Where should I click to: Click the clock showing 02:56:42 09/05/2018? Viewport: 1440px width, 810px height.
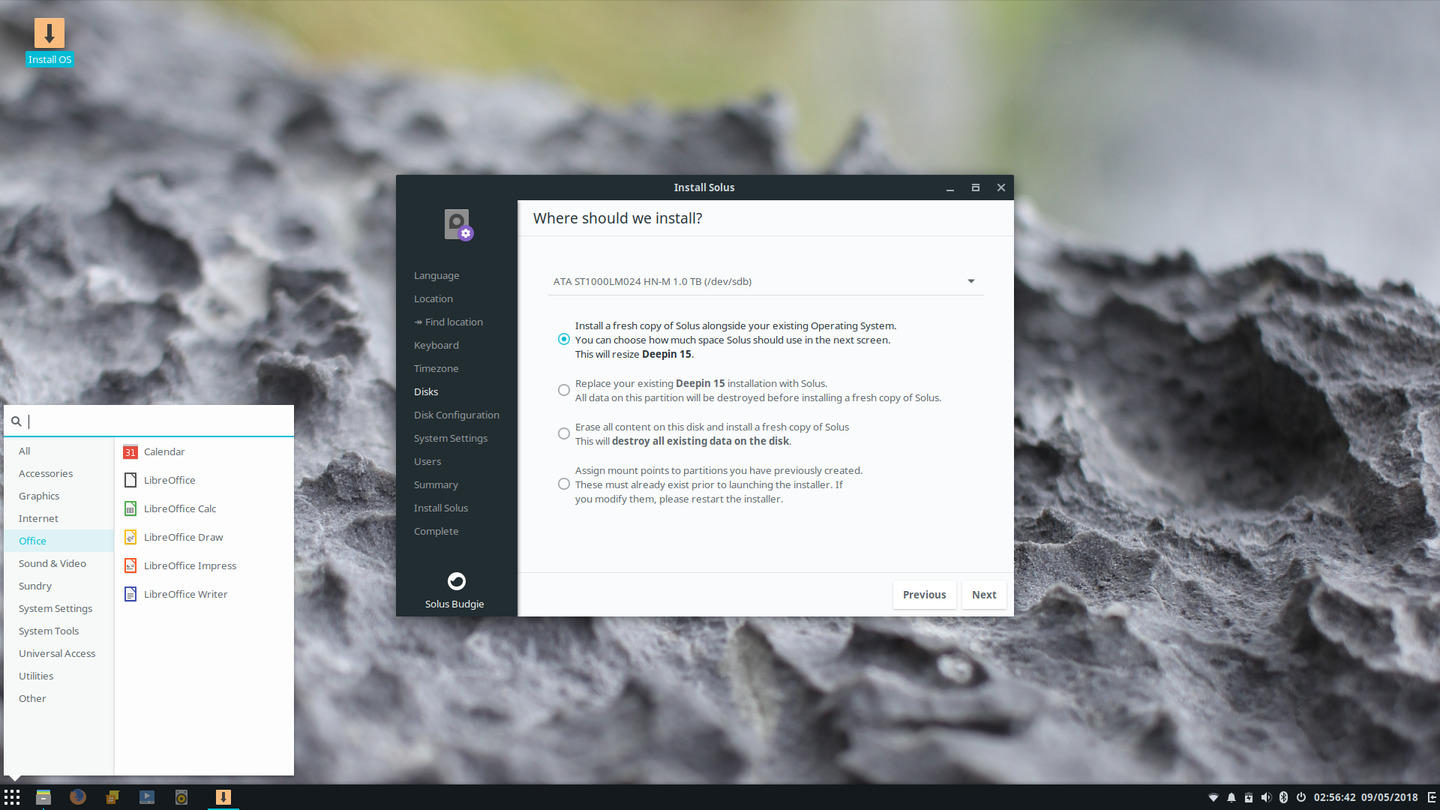[x=1365, y=797]
